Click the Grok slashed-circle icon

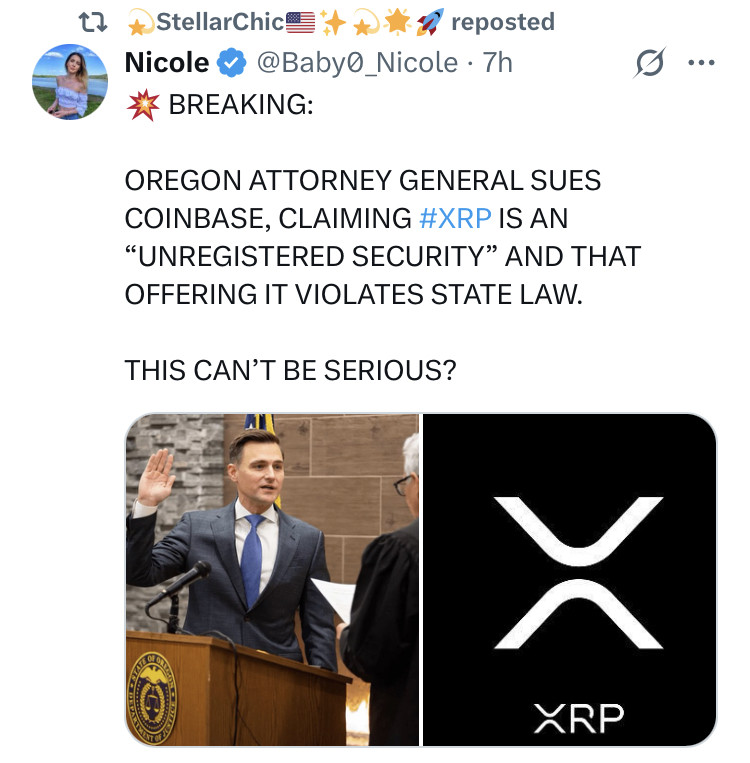click(650, 65)
